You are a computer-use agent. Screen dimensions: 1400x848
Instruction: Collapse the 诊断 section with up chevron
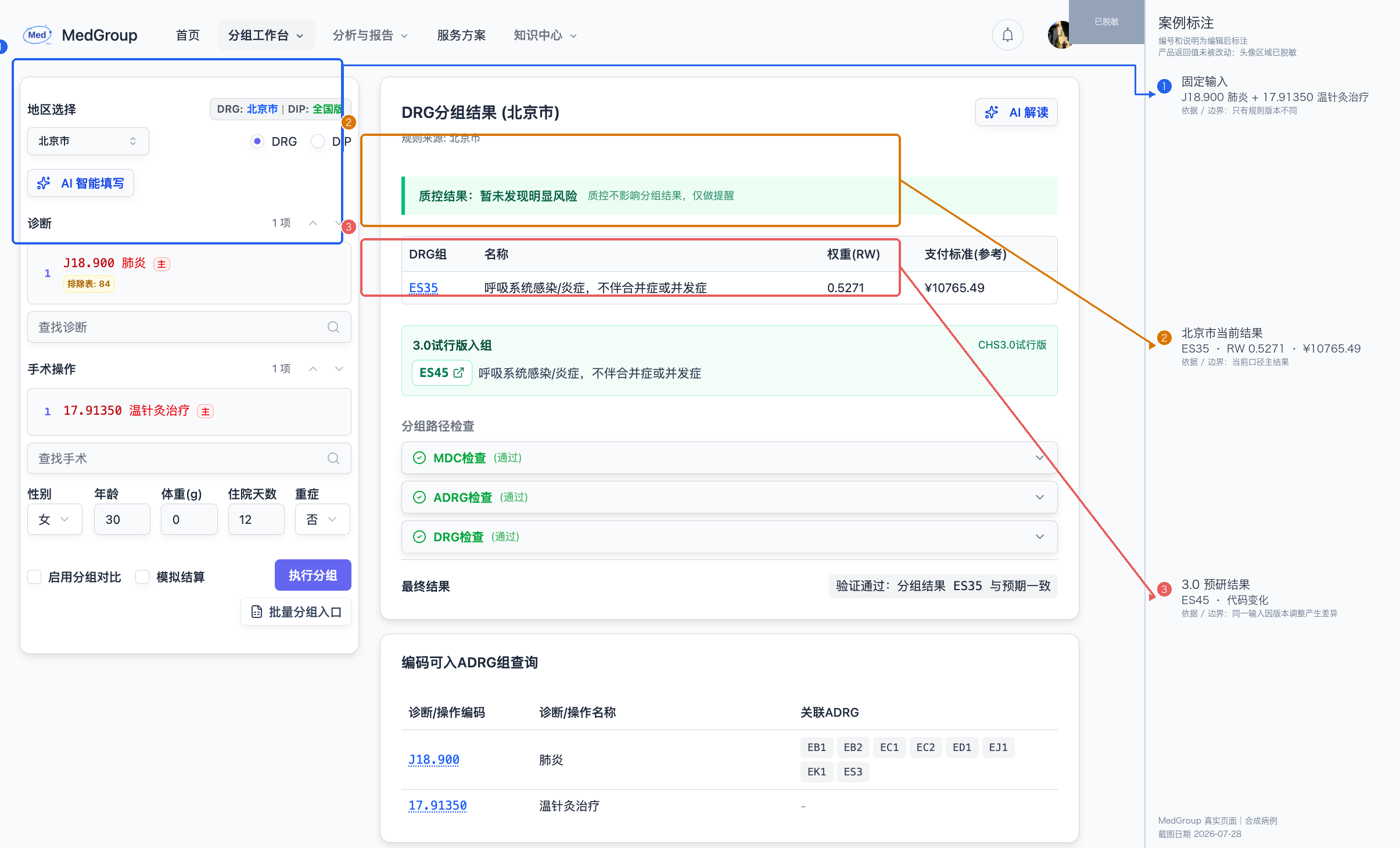pyautogui.click(x=313, y=223)
